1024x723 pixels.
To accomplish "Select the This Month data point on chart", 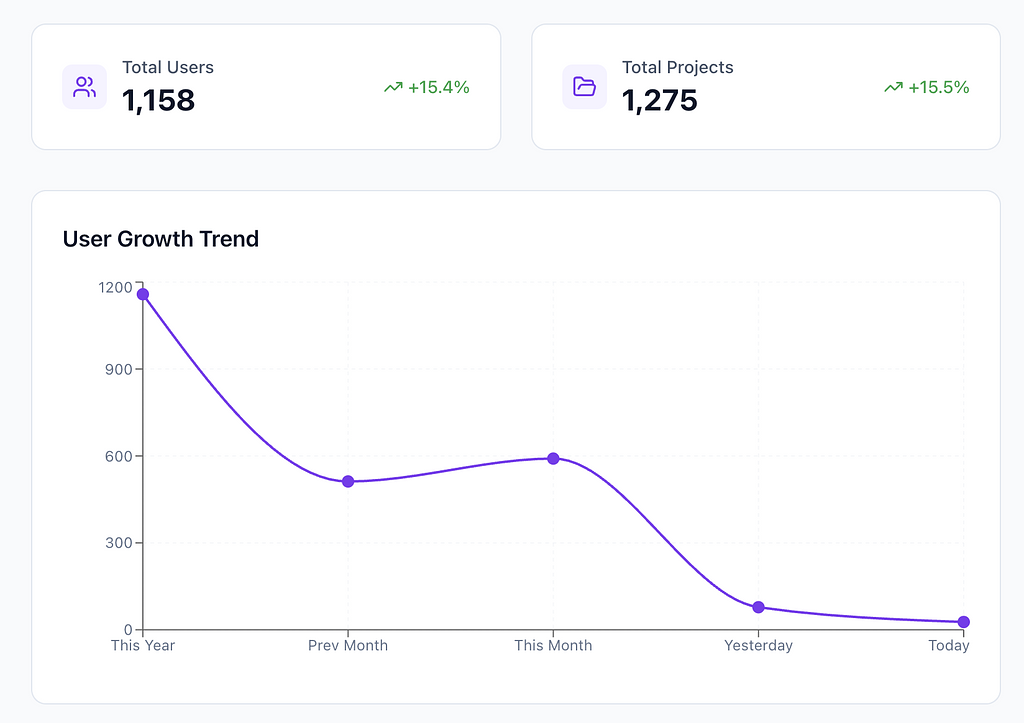I will tap(553, 458).
